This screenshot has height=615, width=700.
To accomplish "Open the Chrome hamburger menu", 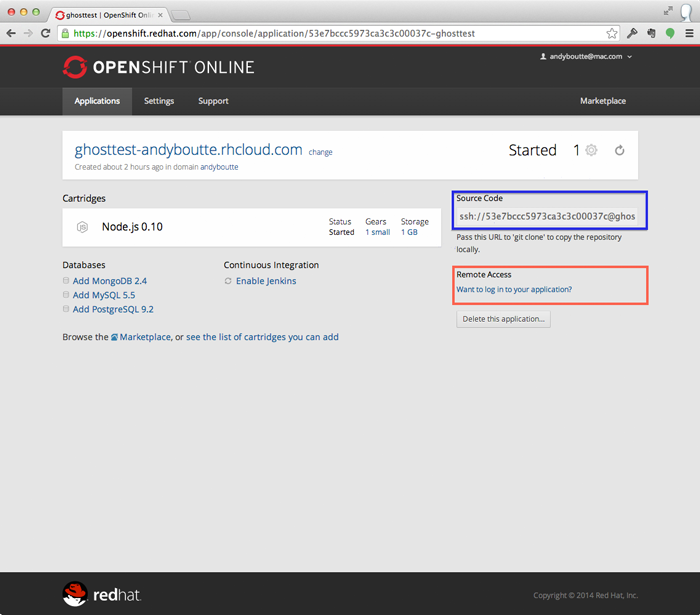I will tap(689, 33).
